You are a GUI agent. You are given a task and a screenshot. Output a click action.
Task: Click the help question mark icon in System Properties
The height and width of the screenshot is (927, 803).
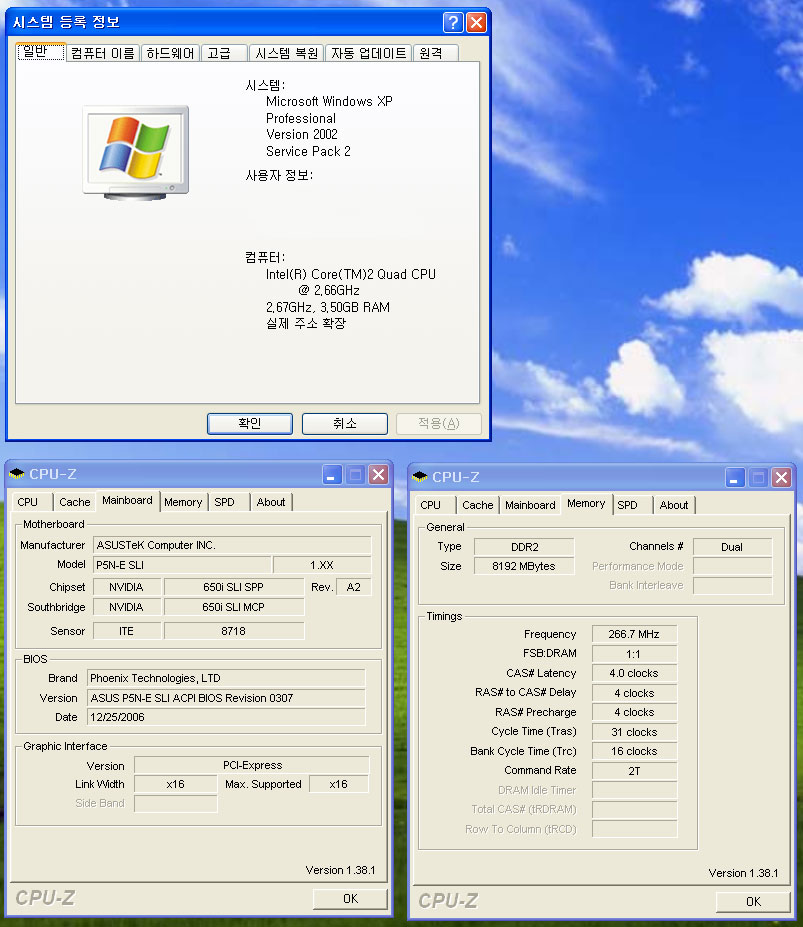point(453,22)
